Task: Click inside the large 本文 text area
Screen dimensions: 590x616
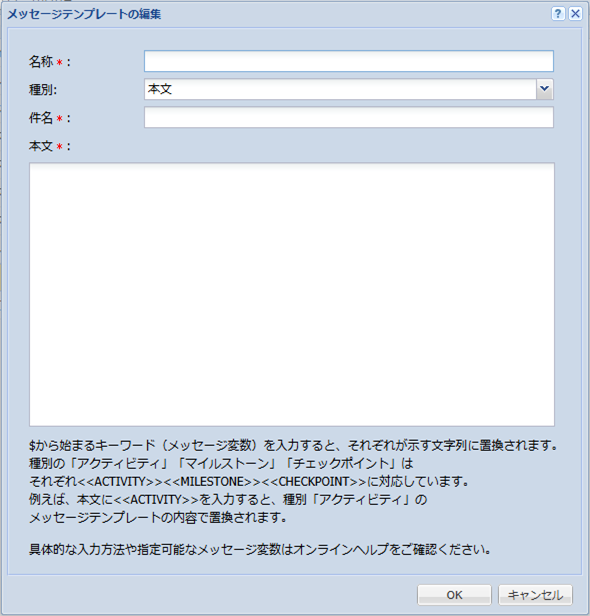Action: click(x=292, y=294)
